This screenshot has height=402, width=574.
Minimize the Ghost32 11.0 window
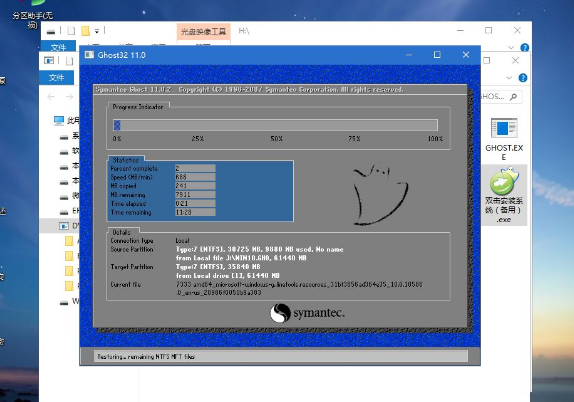tap(409, 55)
